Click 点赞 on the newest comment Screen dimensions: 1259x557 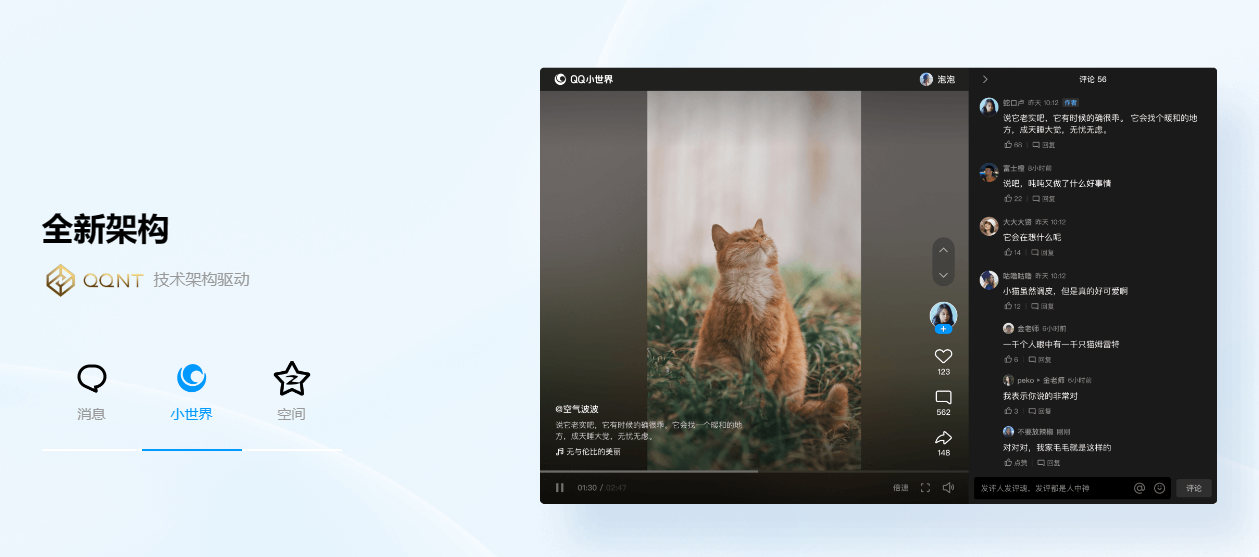1016,463
